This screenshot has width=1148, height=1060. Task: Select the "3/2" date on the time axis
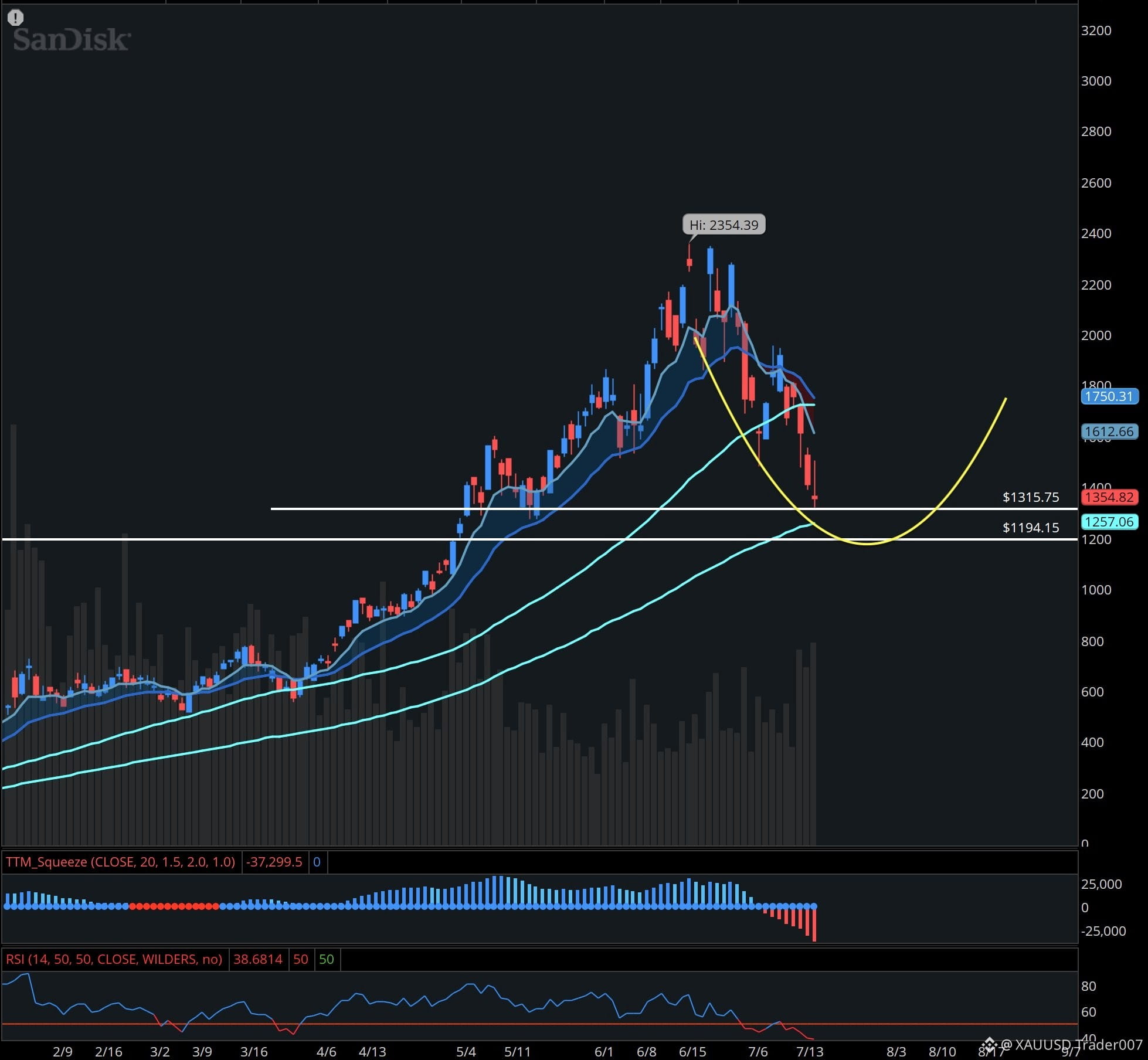pyautogui.click(x=160, y=1051)
